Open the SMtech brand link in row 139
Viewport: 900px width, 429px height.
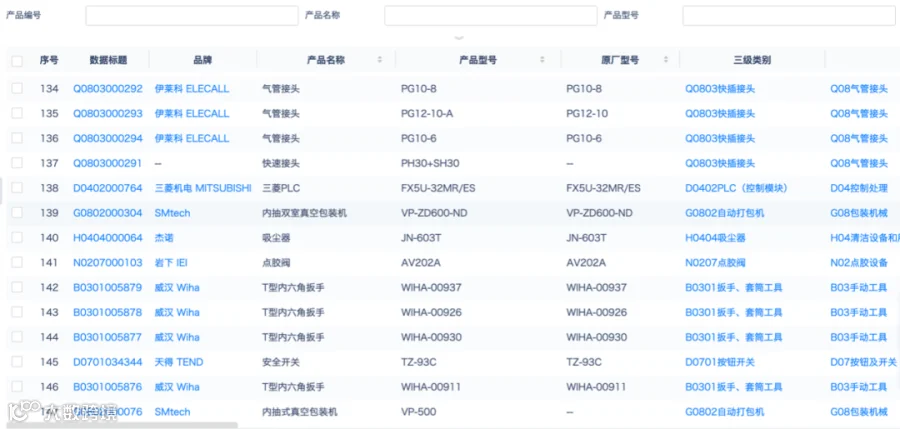(x=172, y=212)
